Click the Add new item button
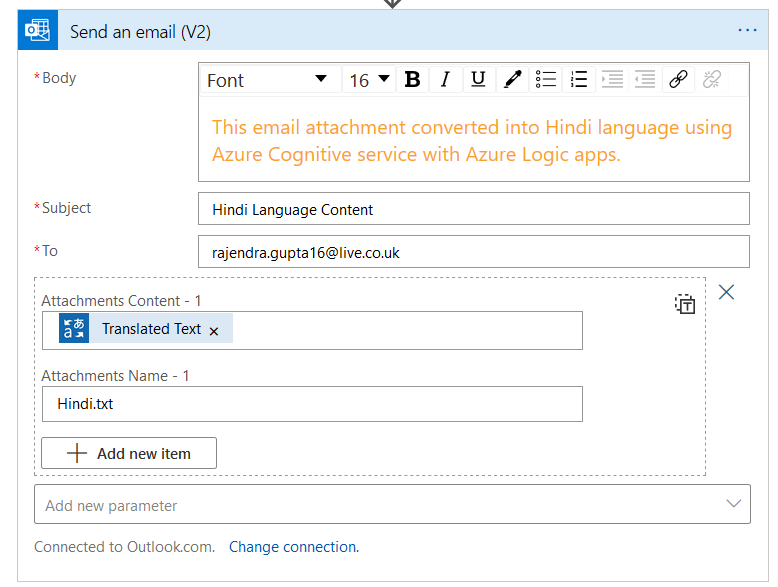 click(x=129, y=453)
